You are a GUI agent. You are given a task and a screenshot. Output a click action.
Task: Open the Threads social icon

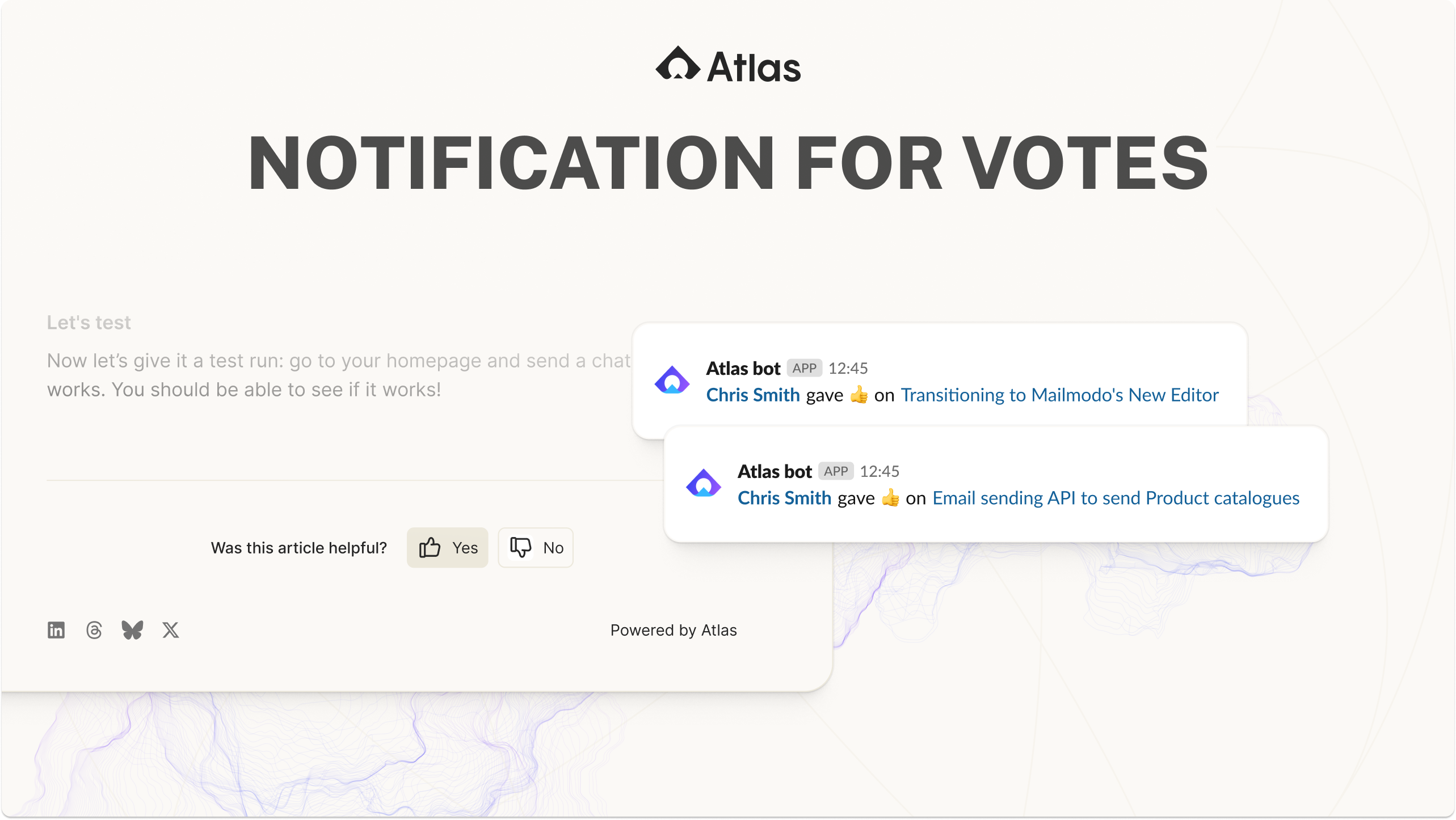tap(94, 630)
